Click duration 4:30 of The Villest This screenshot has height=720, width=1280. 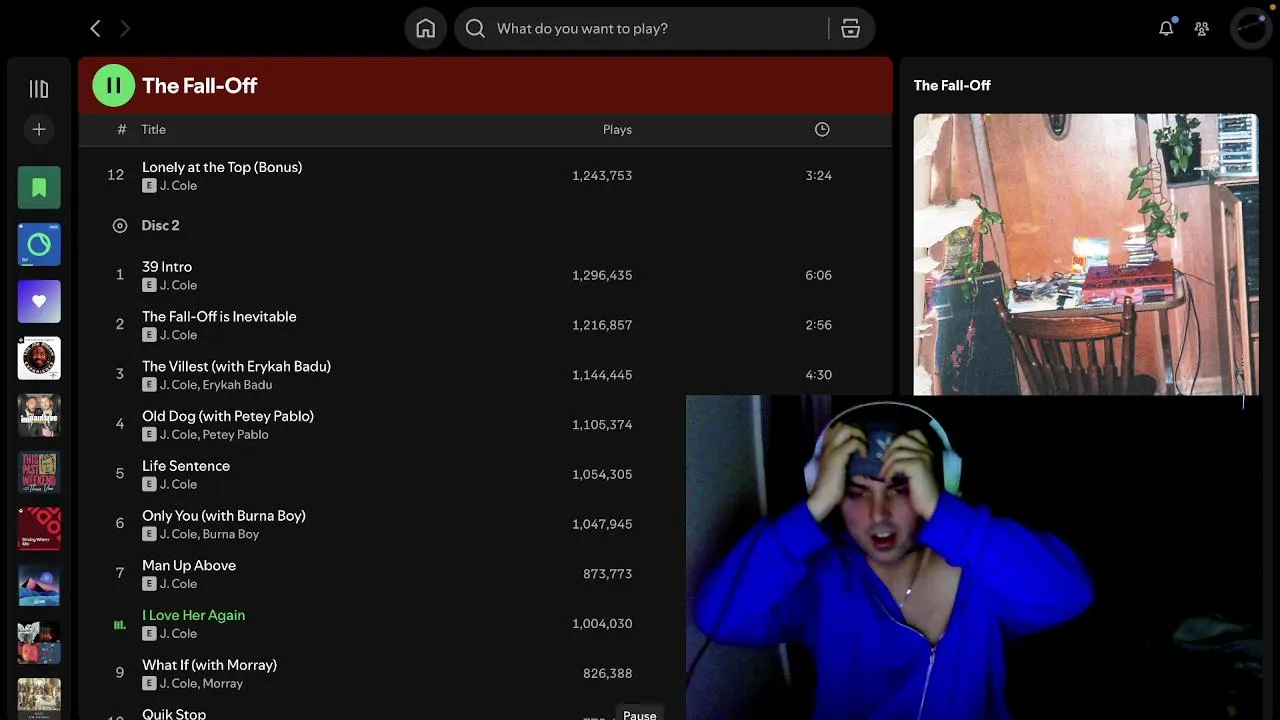pos(818,375)
